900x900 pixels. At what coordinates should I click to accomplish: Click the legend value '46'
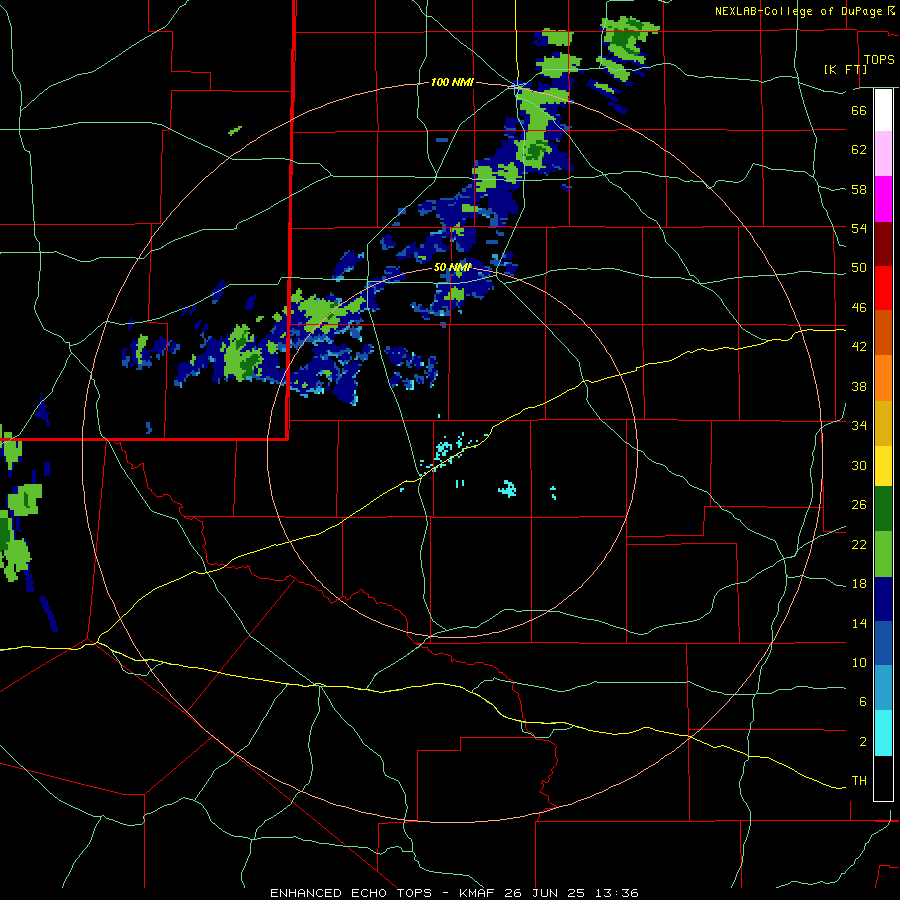point(859,308)
